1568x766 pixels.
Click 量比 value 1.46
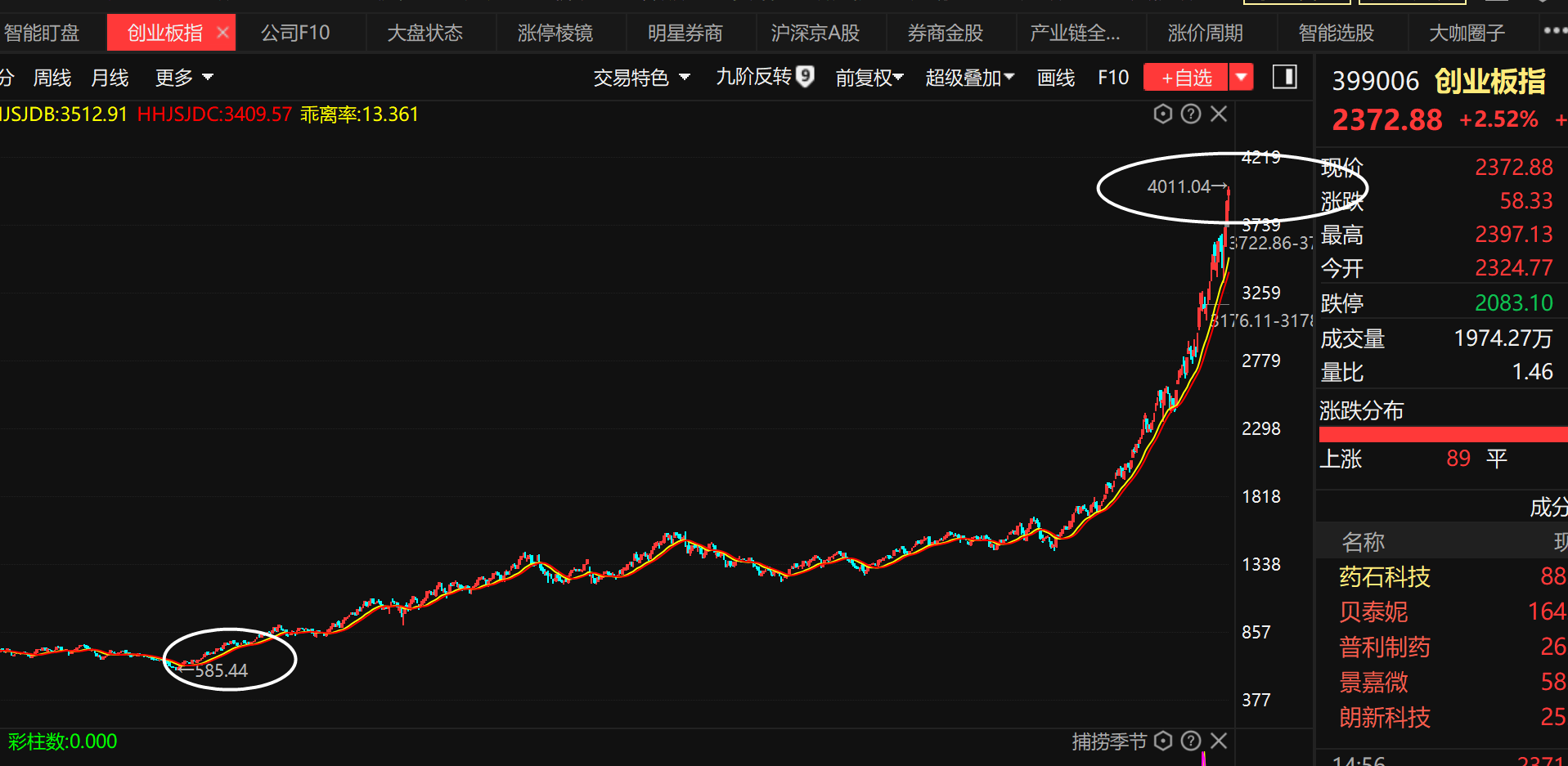1532,372
